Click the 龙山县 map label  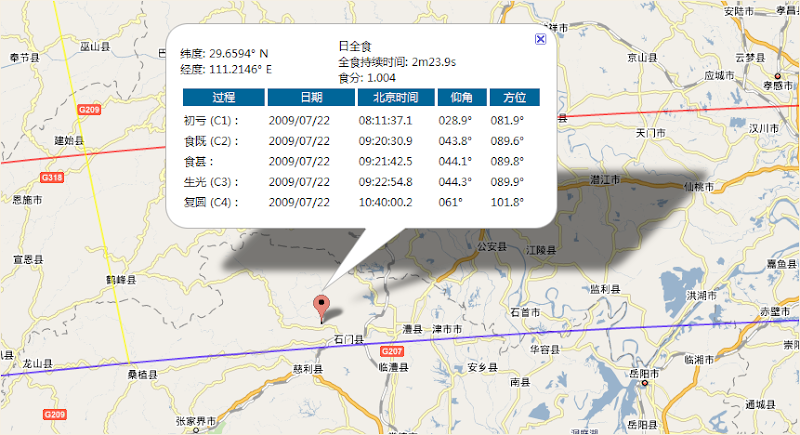38,364
